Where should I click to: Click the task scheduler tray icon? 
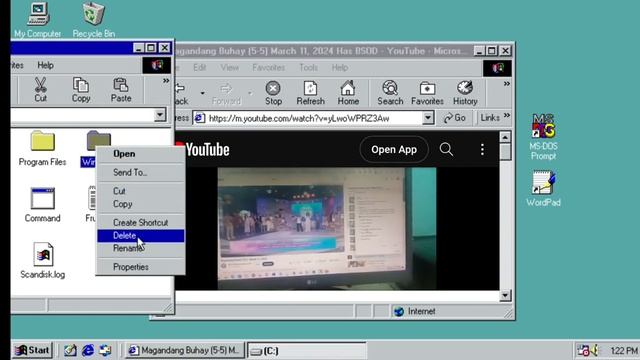pos(583,350)
